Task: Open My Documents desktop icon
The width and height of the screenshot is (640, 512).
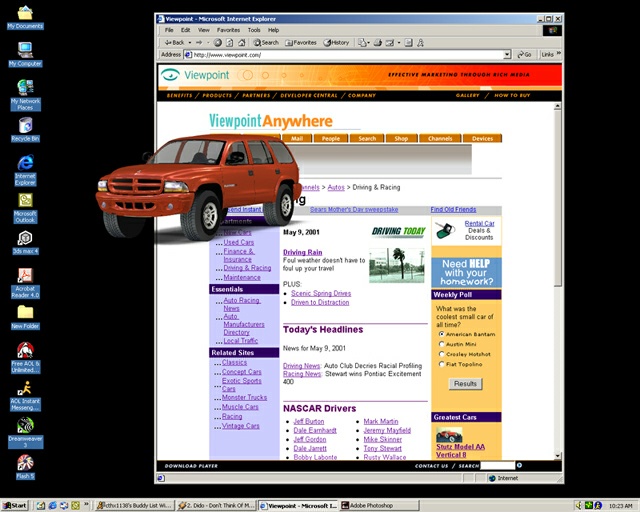Action: click(25, 18)
